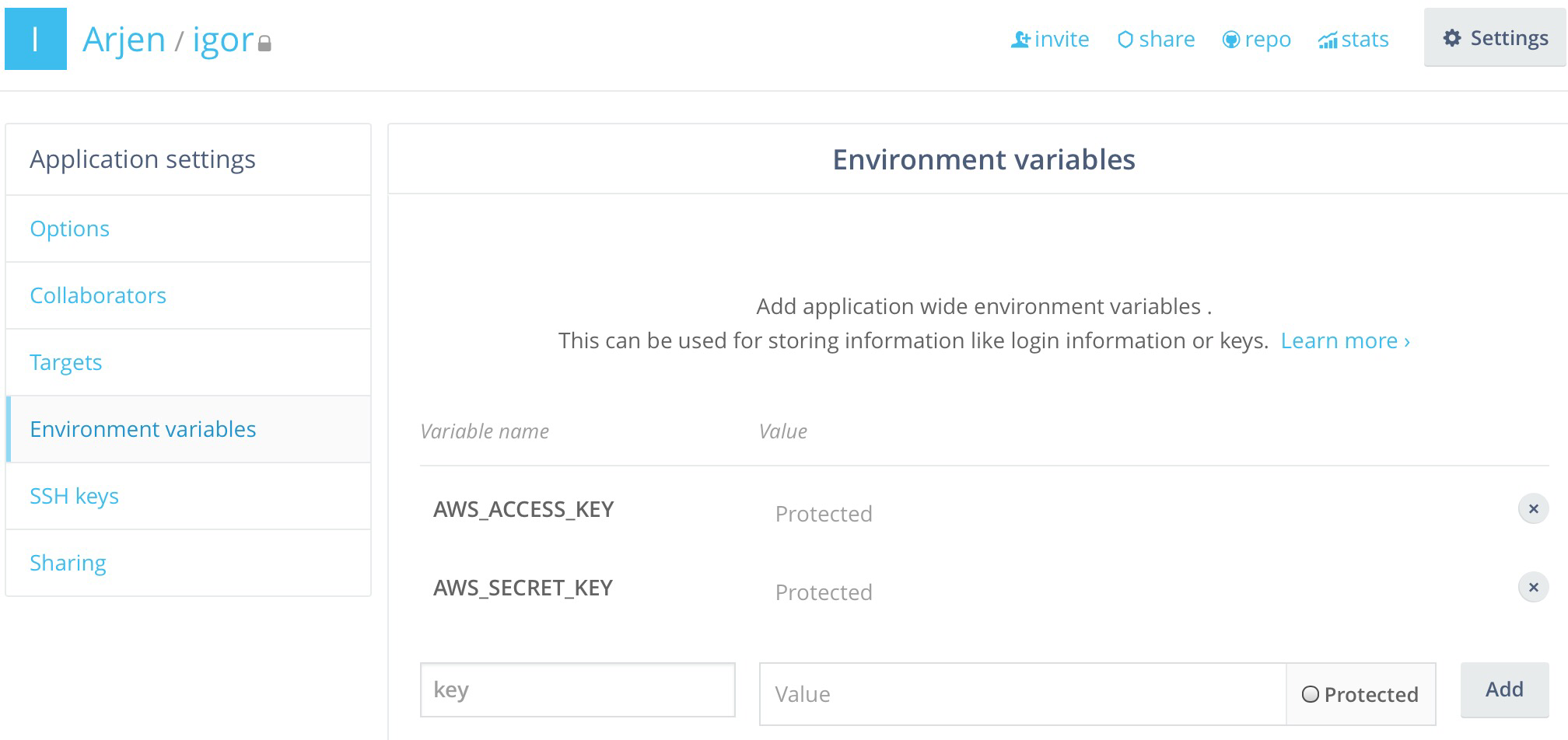The height and width of the screenshot is (740, 1568).
Task: Focus the Value input field
Action: 1022,694
